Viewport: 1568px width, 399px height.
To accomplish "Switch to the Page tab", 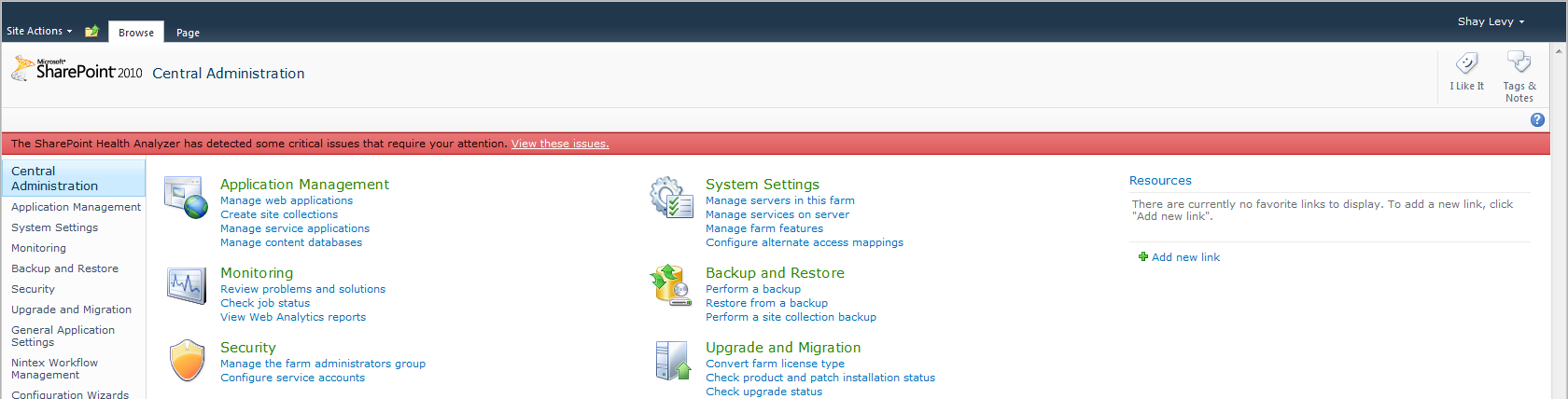I will (188, 33).
